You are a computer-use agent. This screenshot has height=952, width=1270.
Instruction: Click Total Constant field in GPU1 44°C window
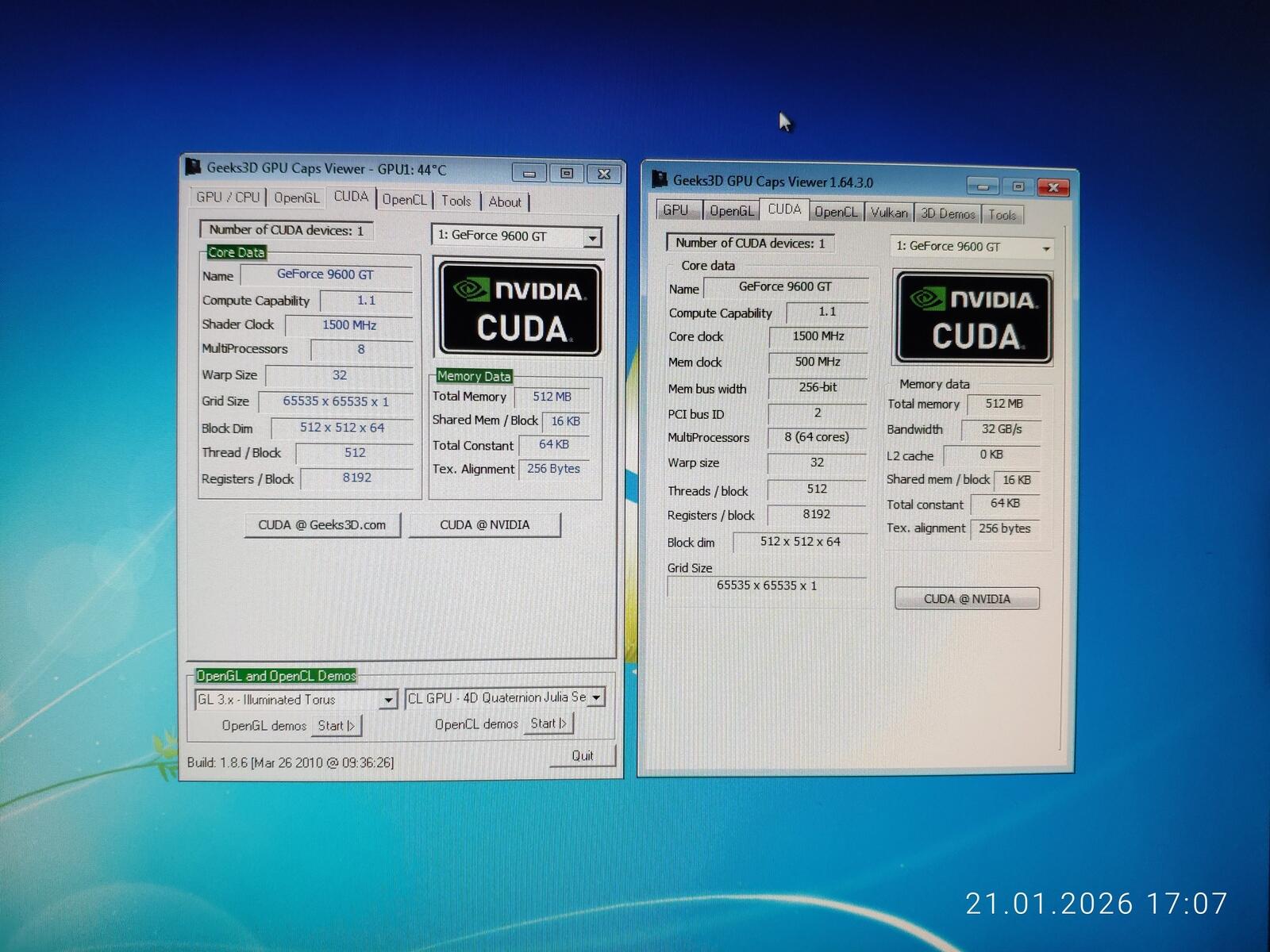pos(554,445)
